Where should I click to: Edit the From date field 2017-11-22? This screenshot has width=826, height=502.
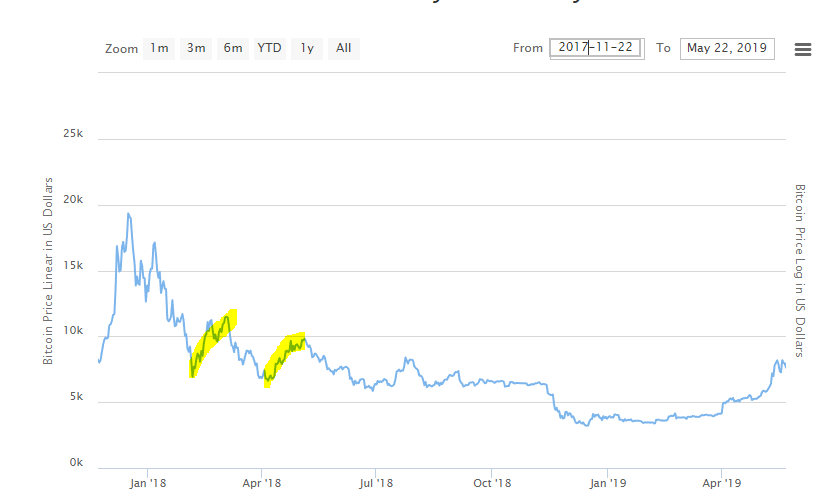tap(597, 48)
